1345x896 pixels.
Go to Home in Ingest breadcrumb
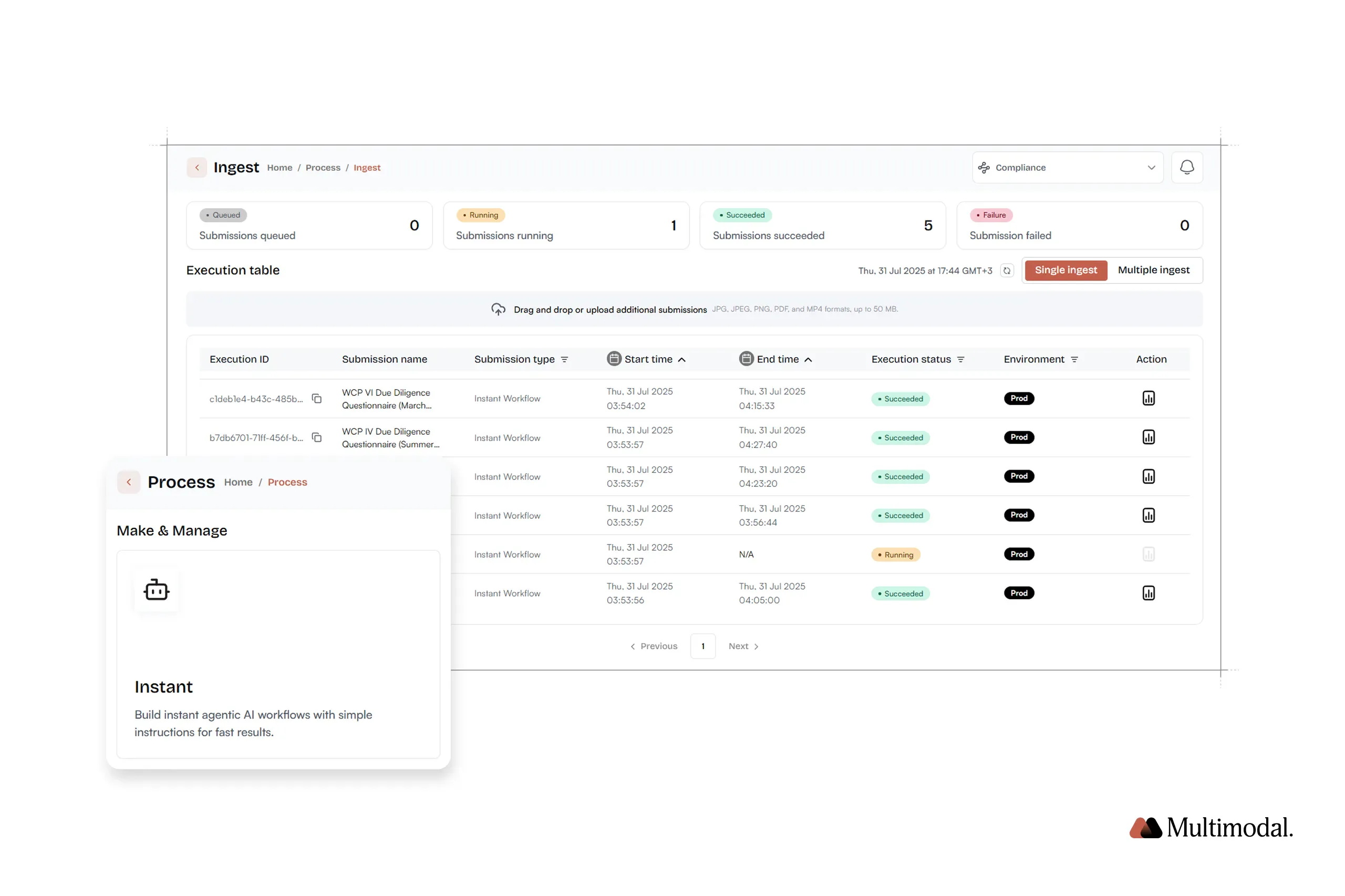point(280,168)
